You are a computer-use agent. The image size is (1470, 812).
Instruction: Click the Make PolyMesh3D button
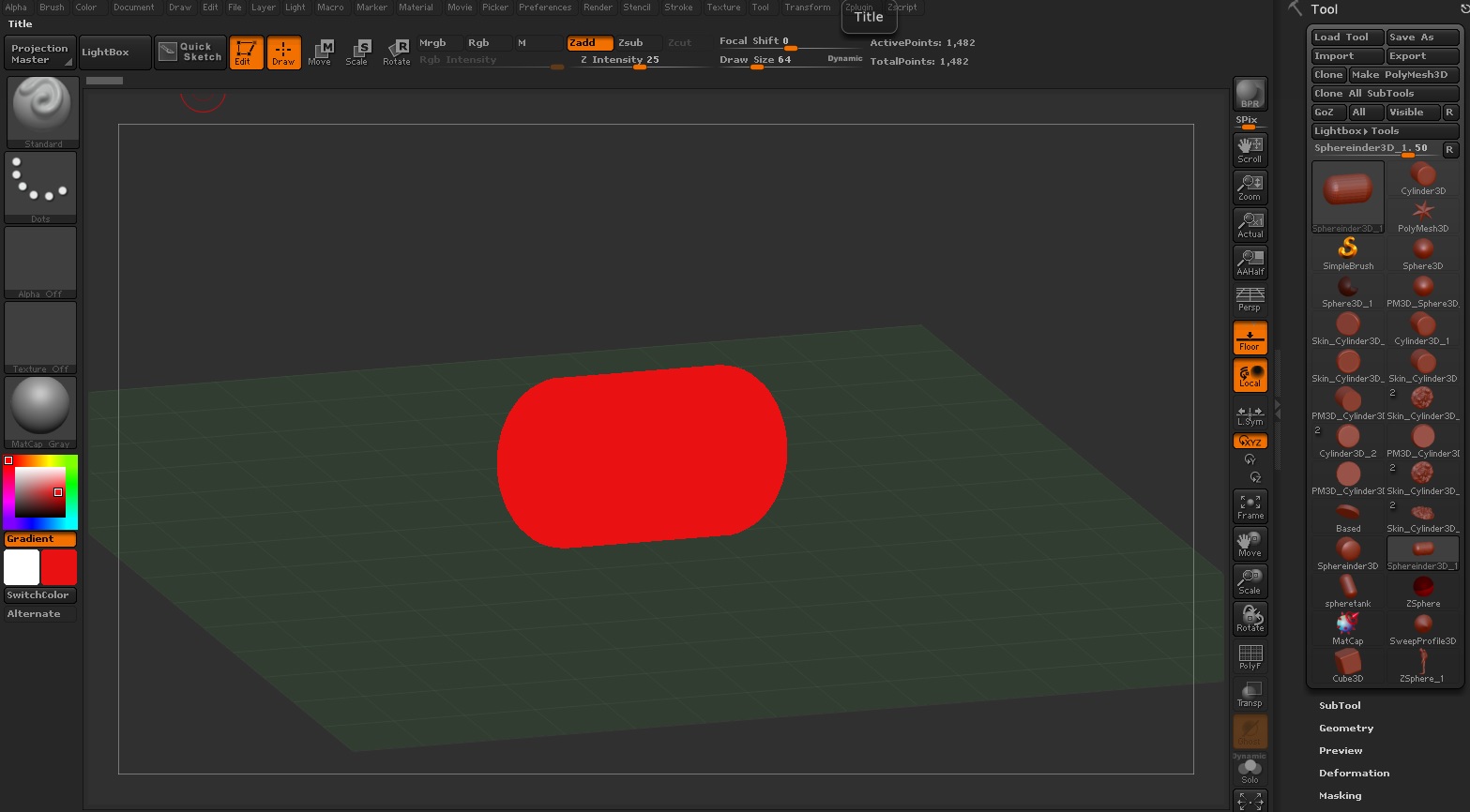coord(1403,75)
